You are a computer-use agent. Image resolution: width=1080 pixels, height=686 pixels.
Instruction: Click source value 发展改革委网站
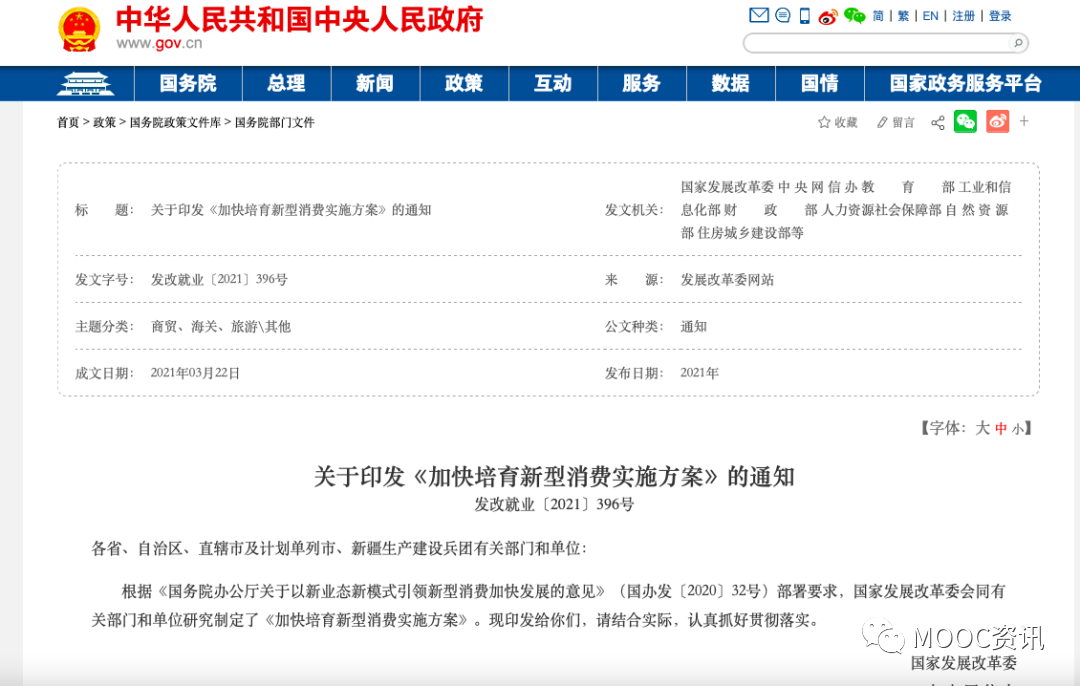(x=727, y=280)
